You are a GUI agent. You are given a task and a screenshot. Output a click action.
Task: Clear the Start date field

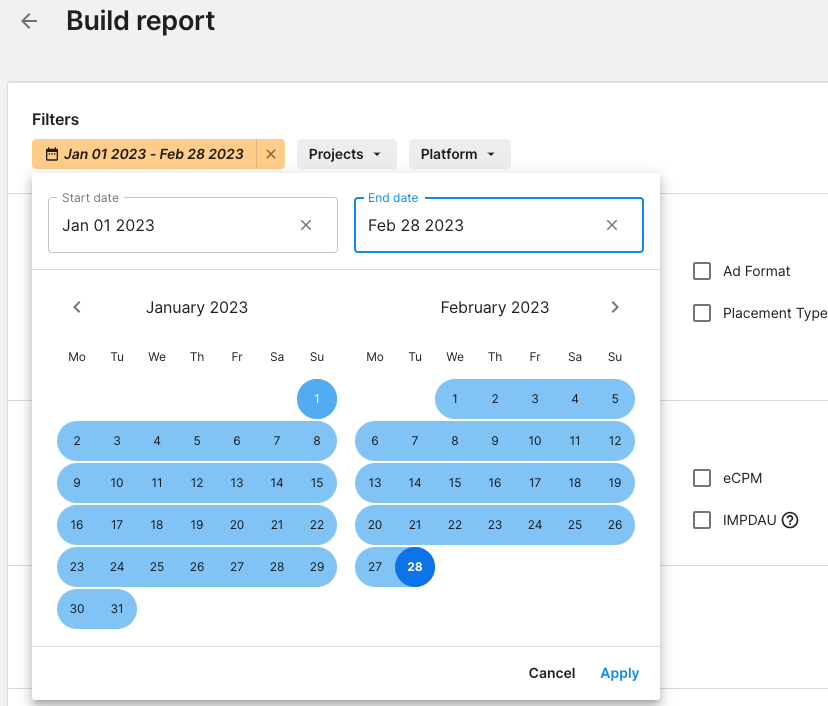306,225
